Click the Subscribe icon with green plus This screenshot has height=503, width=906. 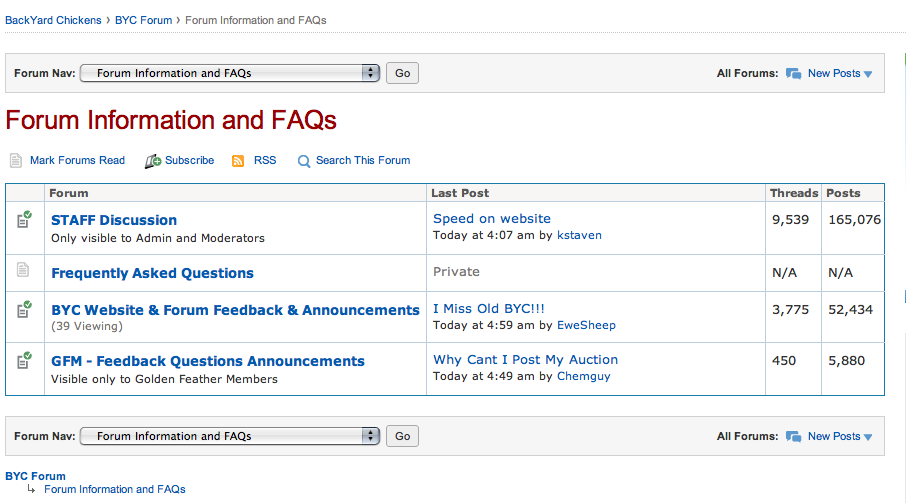(153, 161)
